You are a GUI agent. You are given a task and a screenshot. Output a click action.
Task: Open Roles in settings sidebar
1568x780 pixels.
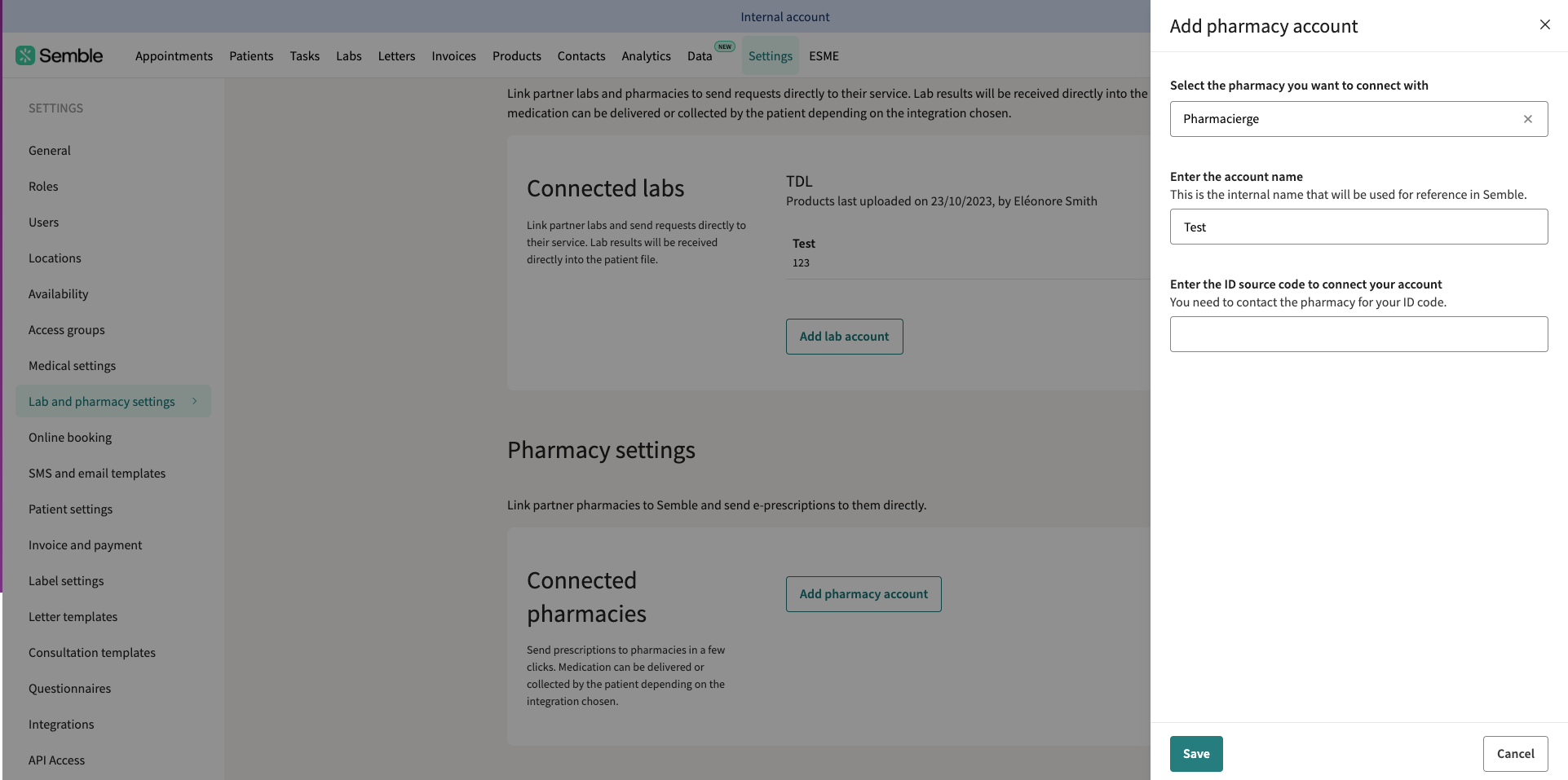43,186
